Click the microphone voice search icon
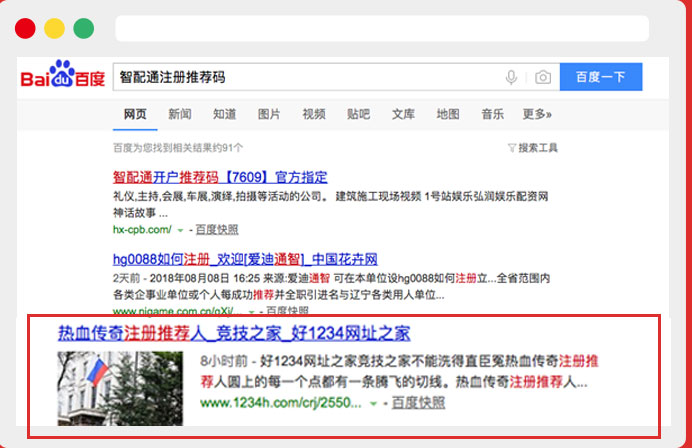The width and height of the screenshot is (692, 448). [511, 77]
